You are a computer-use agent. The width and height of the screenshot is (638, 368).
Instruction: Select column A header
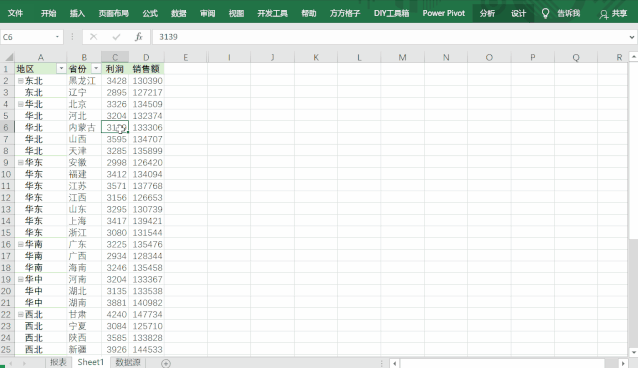(x=41, y=57)
